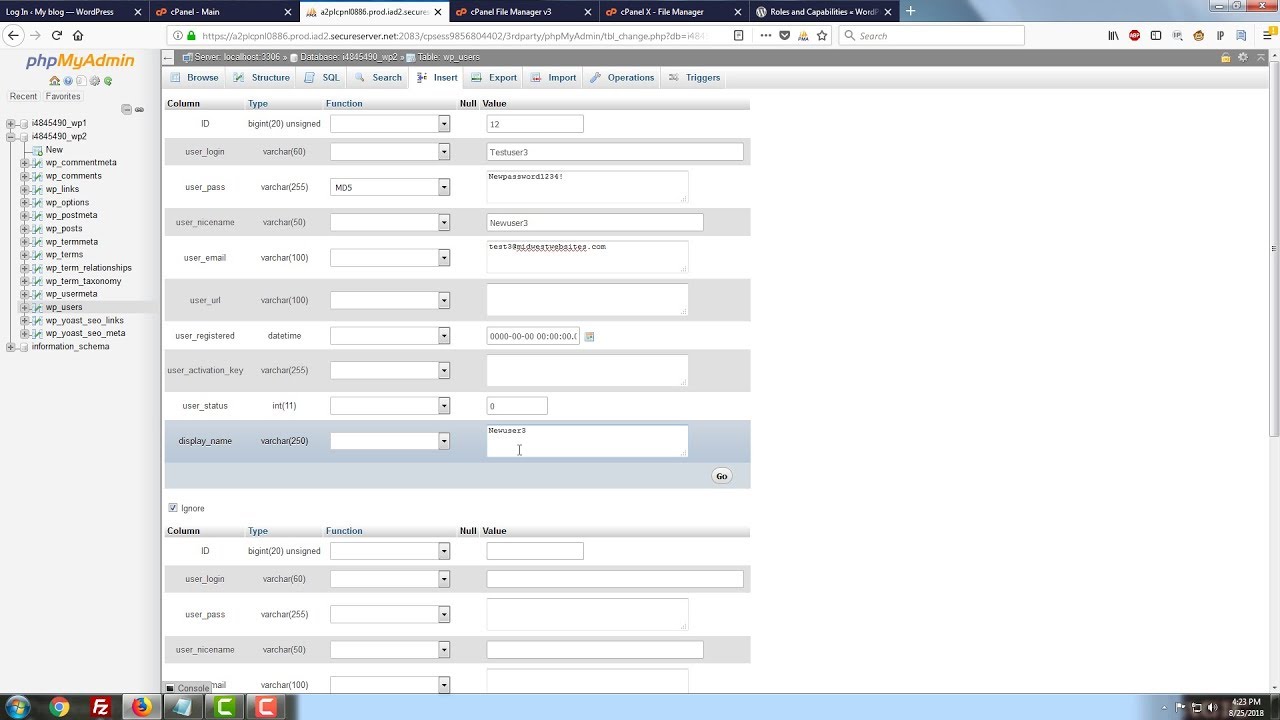Click user_status field containing 0
1280x720 pixels.
click(x=517, y=406)
